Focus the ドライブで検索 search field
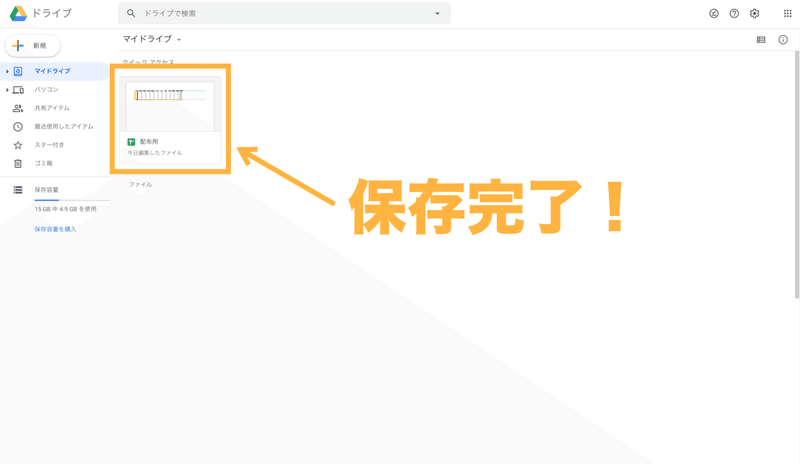This screenshot has width=800, height=464. 284,13
